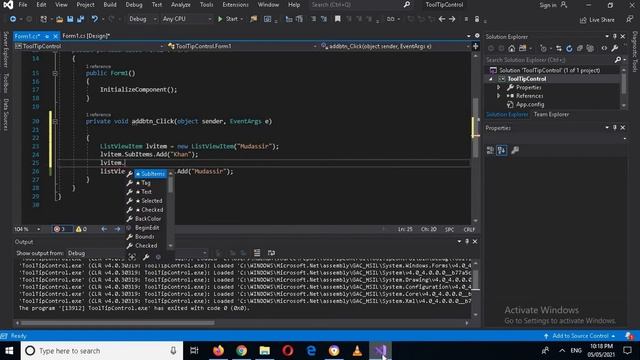
Task: Click the green Start debugging button
Action: point(228,19)
